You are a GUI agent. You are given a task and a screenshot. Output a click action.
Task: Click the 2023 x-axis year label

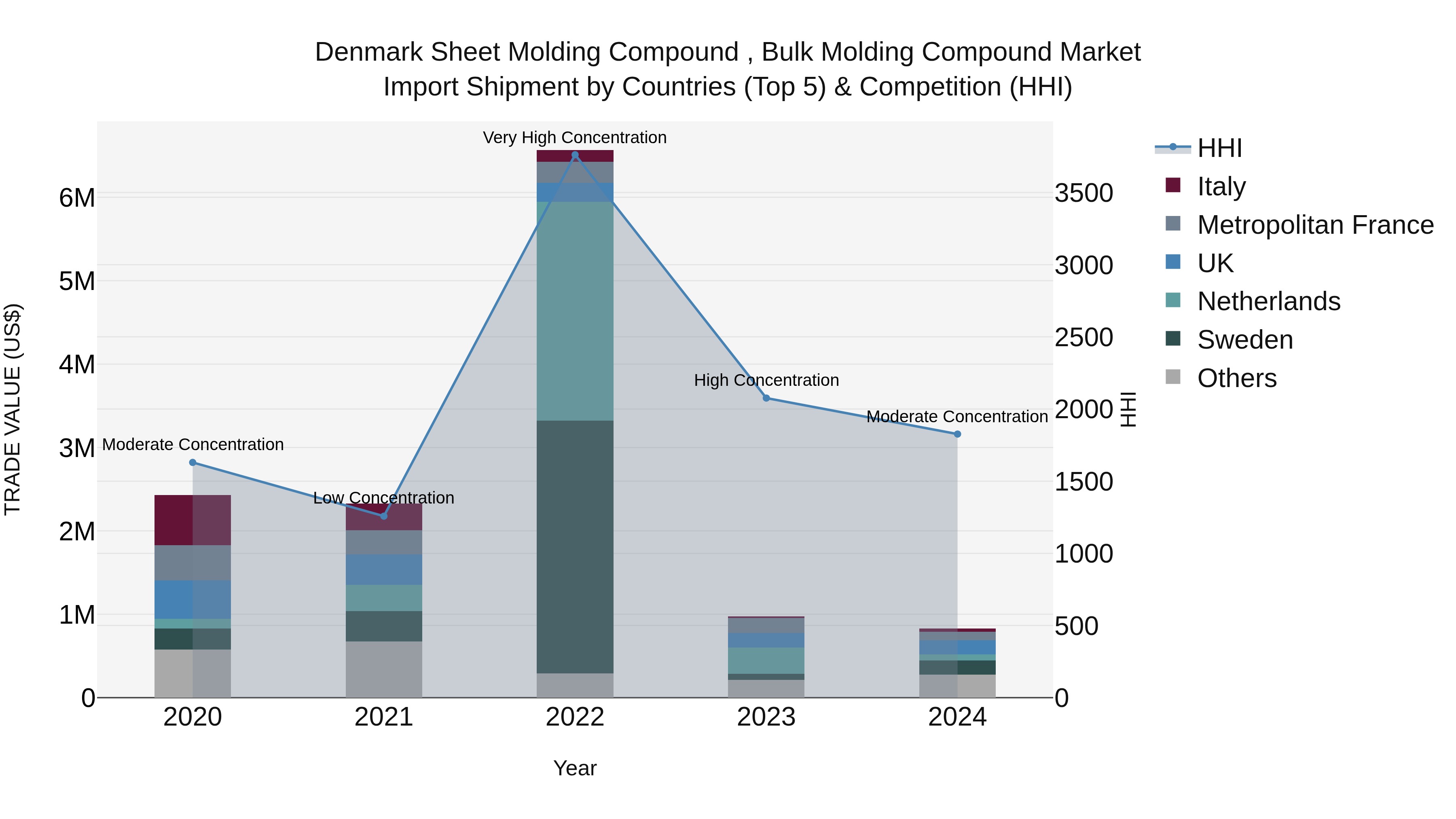tap(766, 717)
